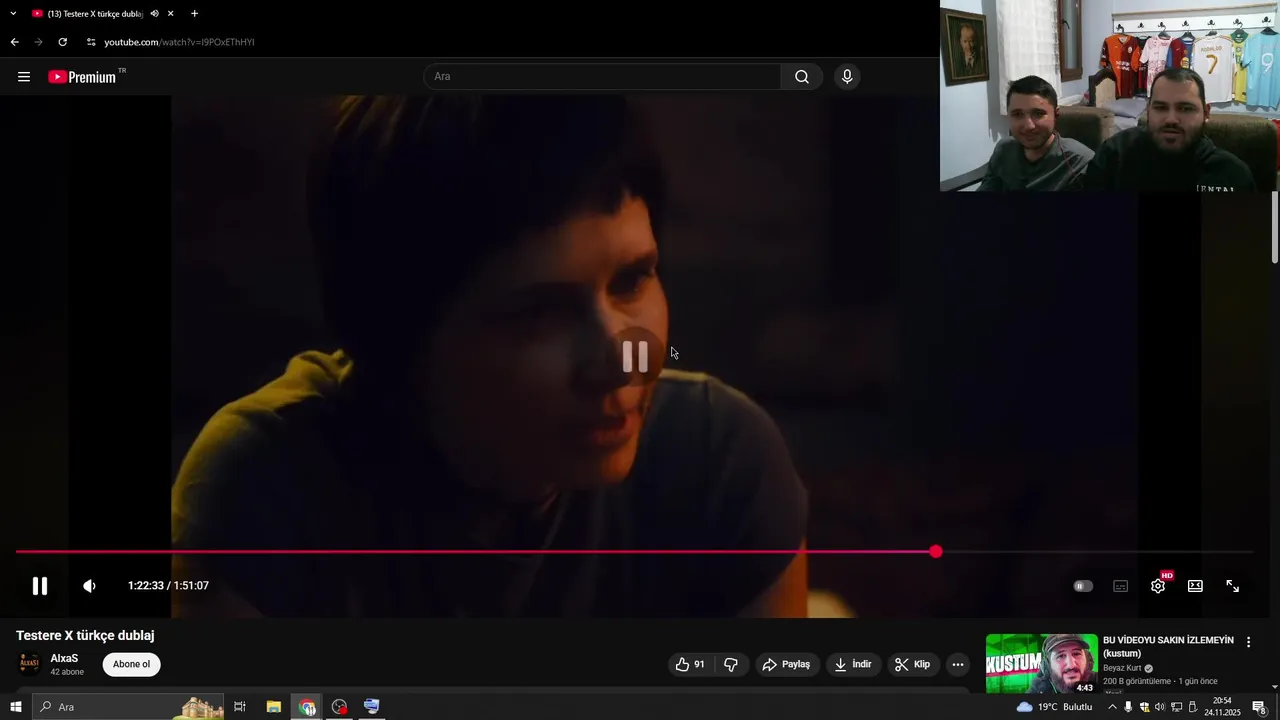Screen dimensions: 1280x720
Task: Pause the video with player pause button
Action: pyautogui.click(x=40, y=586)
